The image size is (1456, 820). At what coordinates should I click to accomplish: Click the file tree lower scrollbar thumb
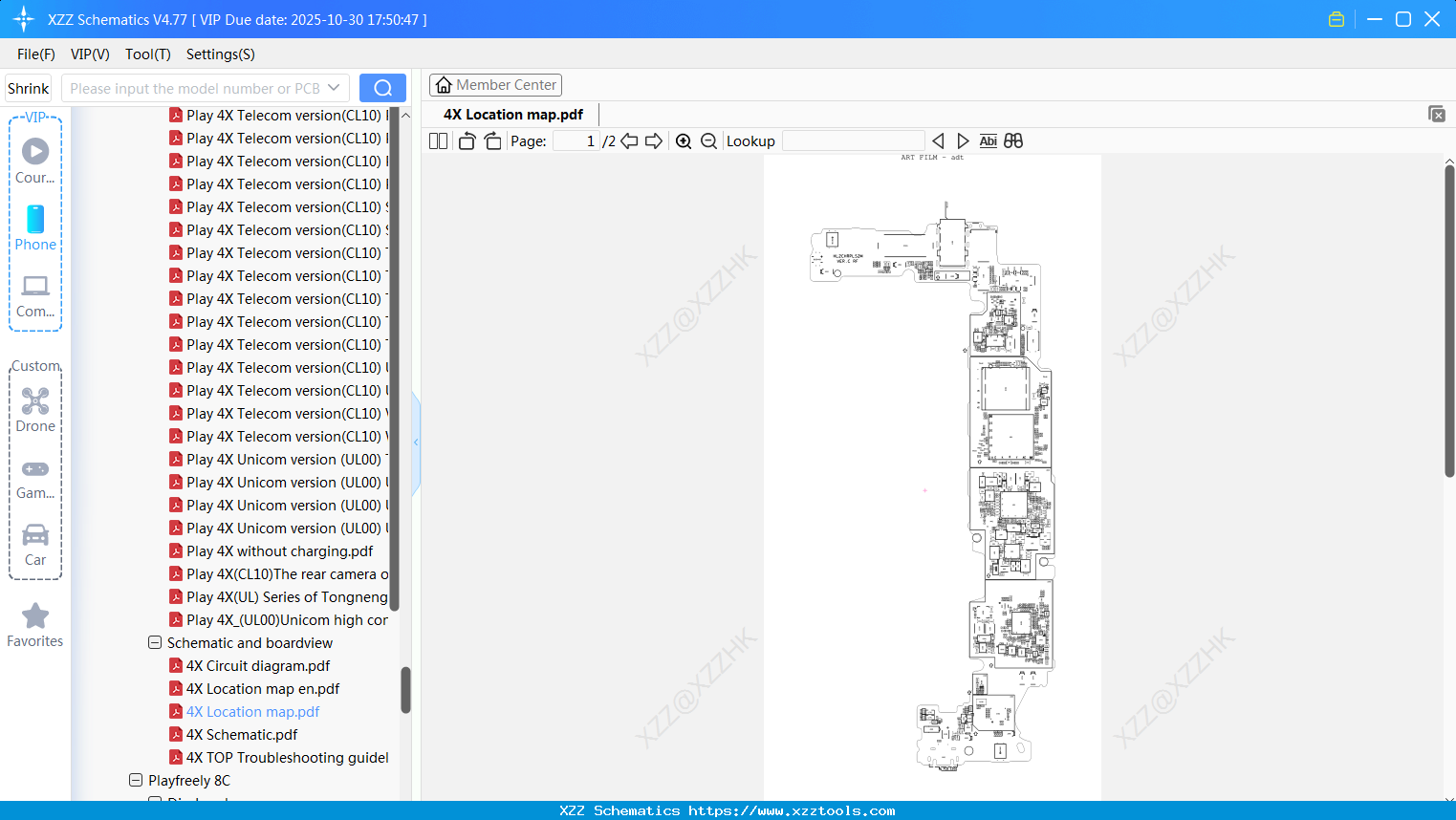[x=405, y=689]
